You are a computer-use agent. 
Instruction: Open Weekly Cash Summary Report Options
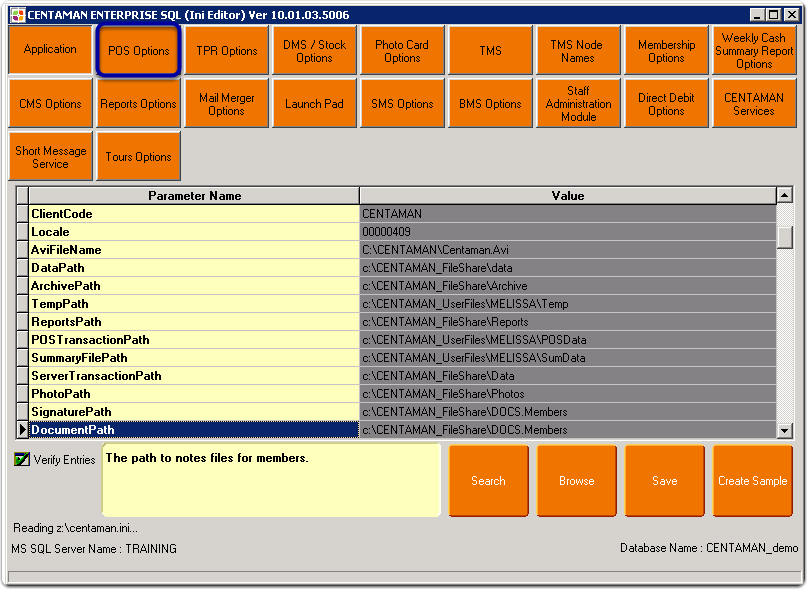click(x=753, y=50)
